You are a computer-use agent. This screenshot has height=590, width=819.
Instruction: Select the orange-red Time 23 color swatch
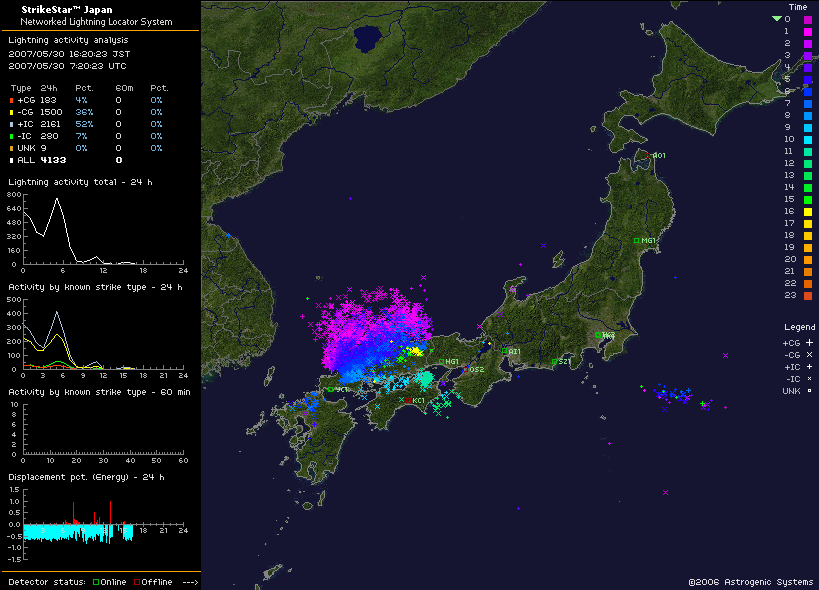coord(808,295)
